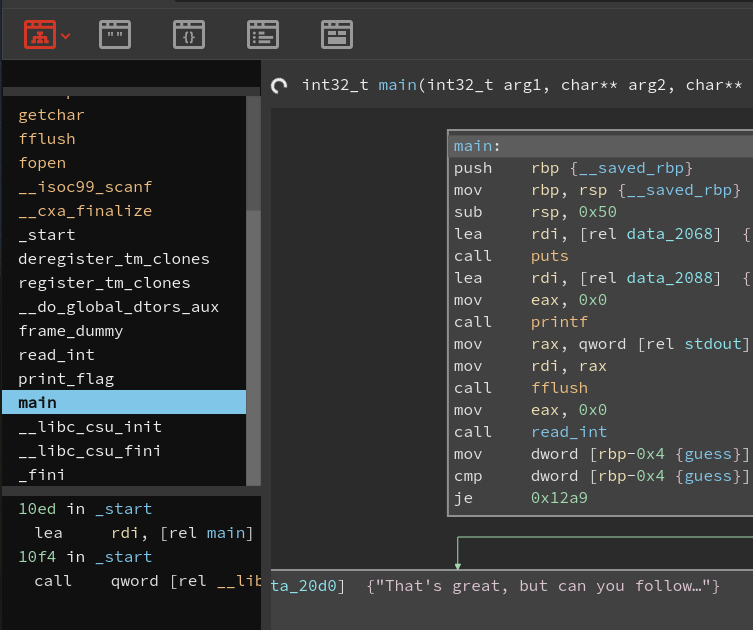Open cross reference 10ed in _start
This screenshot has height=630, width=753.
[85, 509]
